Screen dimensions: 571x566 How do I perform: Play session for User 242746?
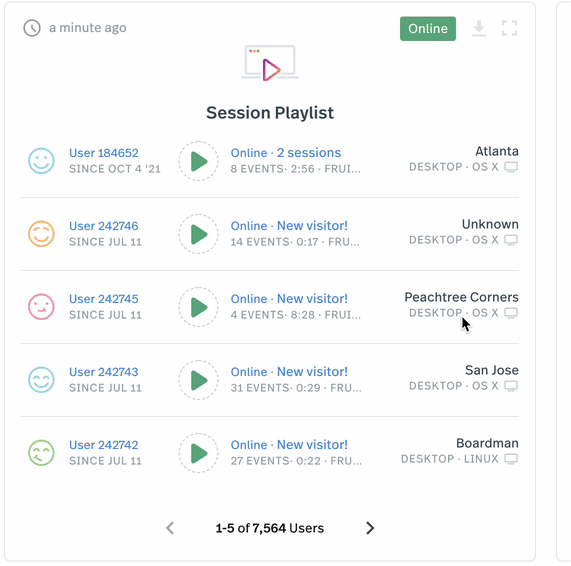click(x=198, y=234)
